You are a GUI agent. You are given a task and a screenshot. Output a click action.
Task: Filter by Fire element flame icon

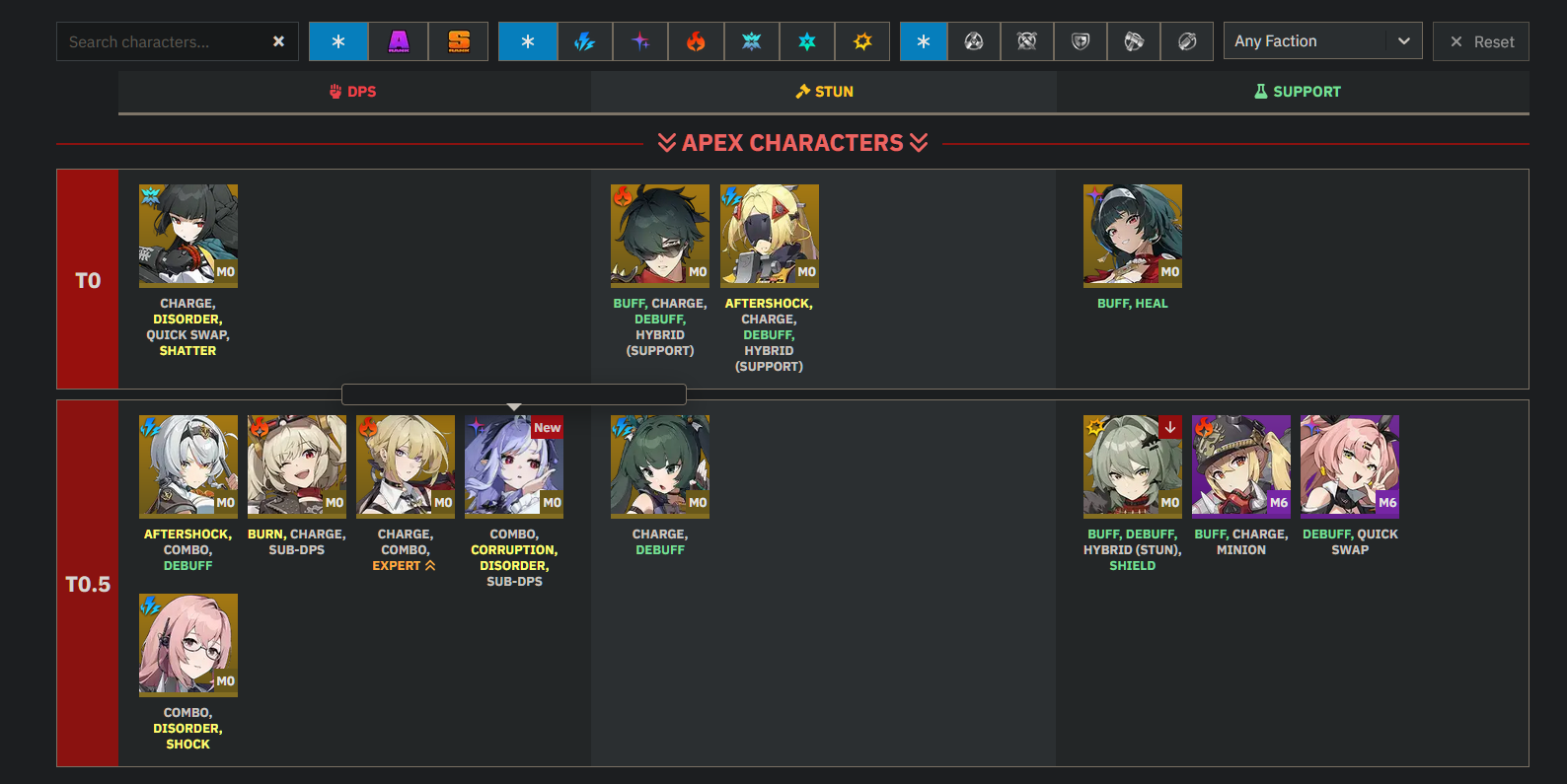[697, 41]
